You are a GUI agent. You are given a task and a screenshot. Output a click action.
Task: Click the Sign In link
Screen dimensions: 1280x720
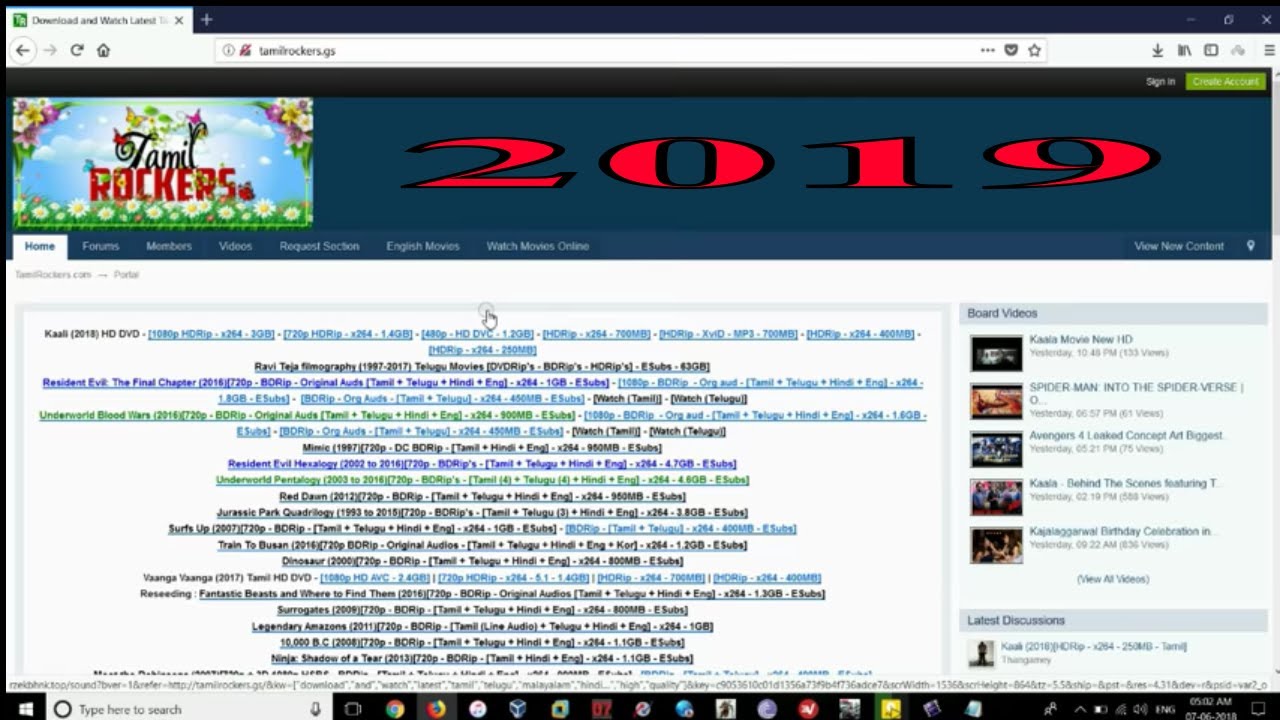click(x=1160, y=82)
